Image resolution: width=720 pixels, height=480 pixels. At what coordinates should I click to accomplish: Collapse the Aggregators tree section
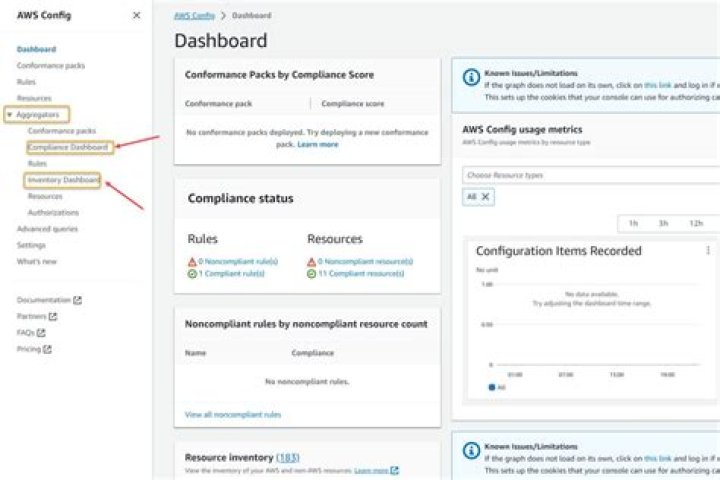tap(9, 115)
